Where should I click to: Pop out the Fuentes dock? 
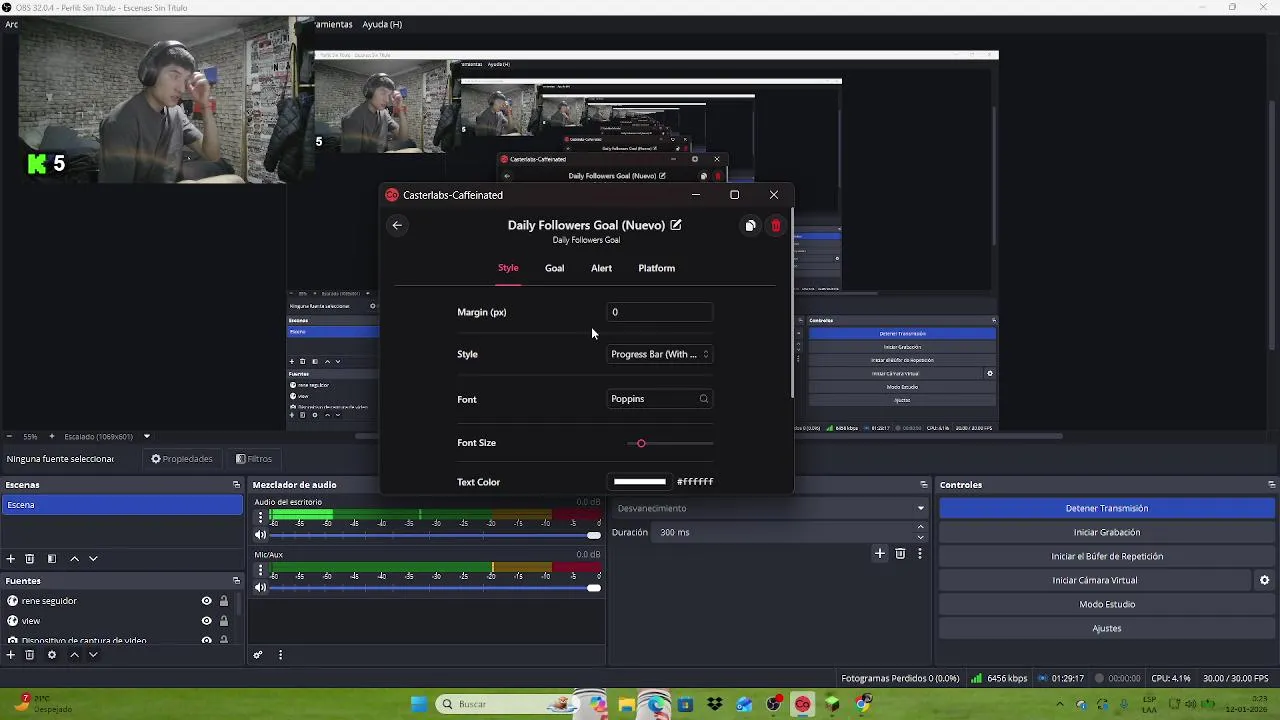tap(236, 581)
